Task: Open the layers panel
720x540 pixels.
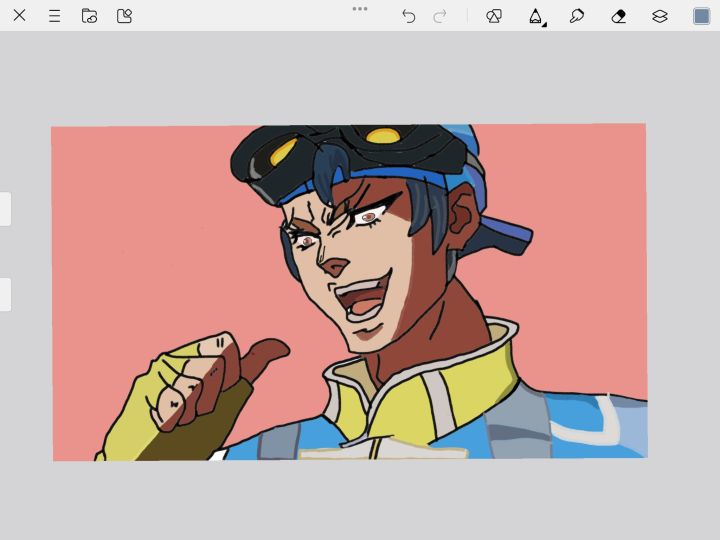Action: (660, 17)
